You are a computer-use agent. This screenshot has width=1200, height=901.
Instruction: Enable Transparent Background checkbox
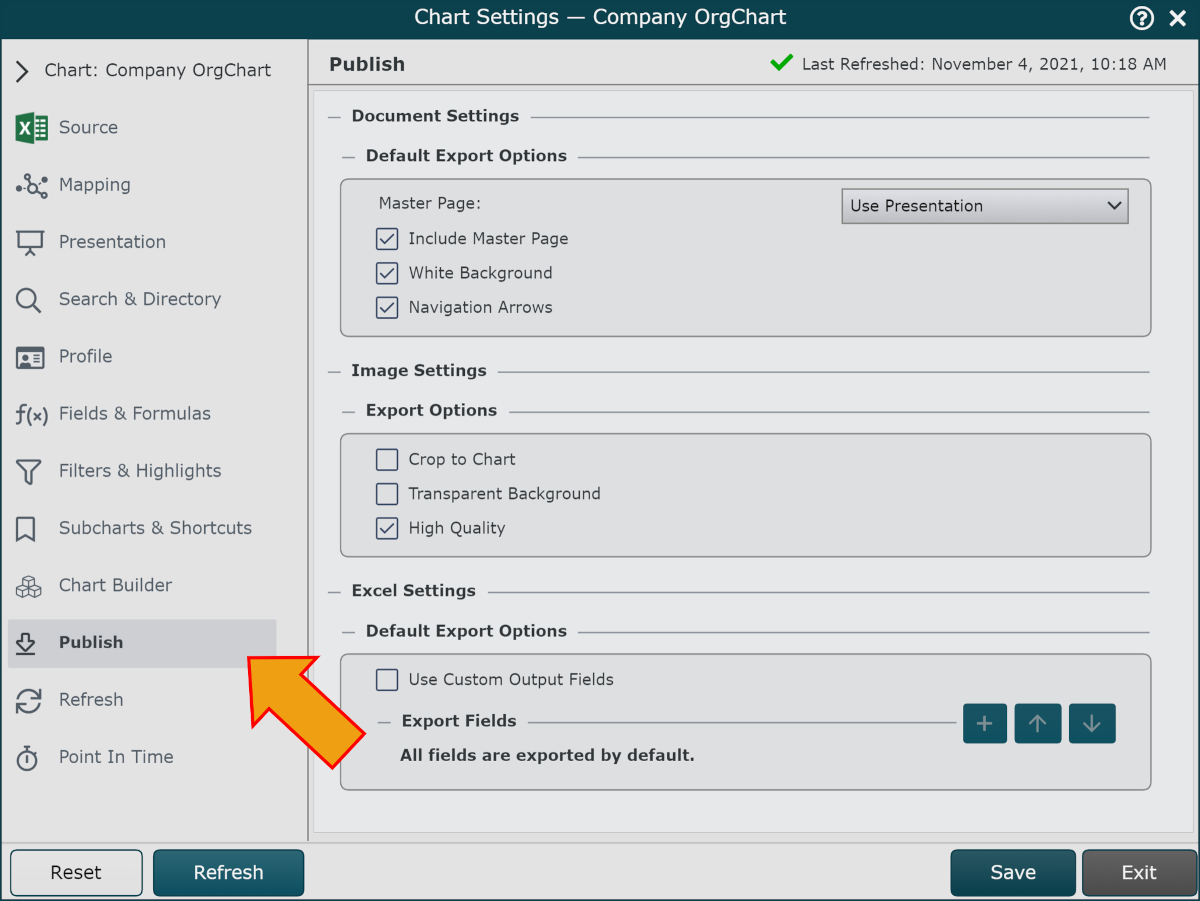coord(387,494)
